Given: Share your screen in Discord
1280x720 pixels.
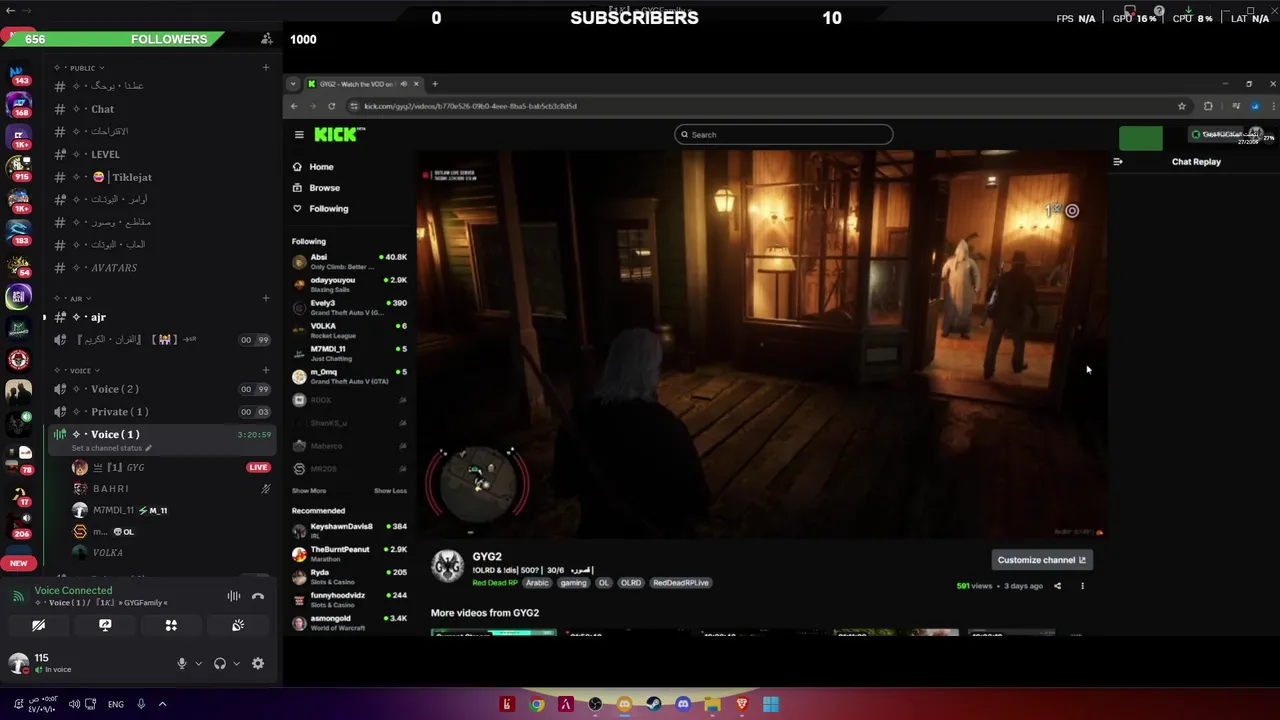Looking at the screenshot, I should pos(105,625).
